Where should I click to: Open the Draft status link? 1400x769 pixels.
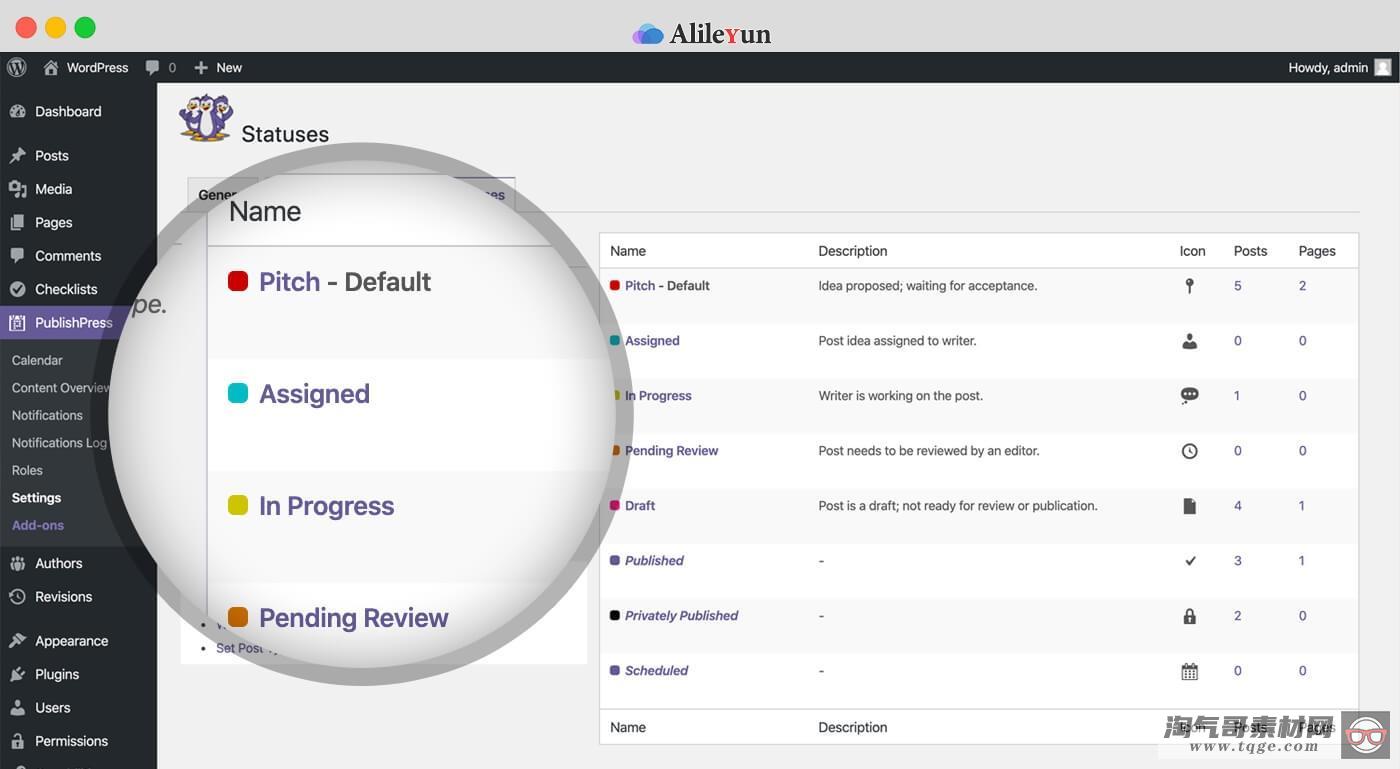click(x=640, y=506)
